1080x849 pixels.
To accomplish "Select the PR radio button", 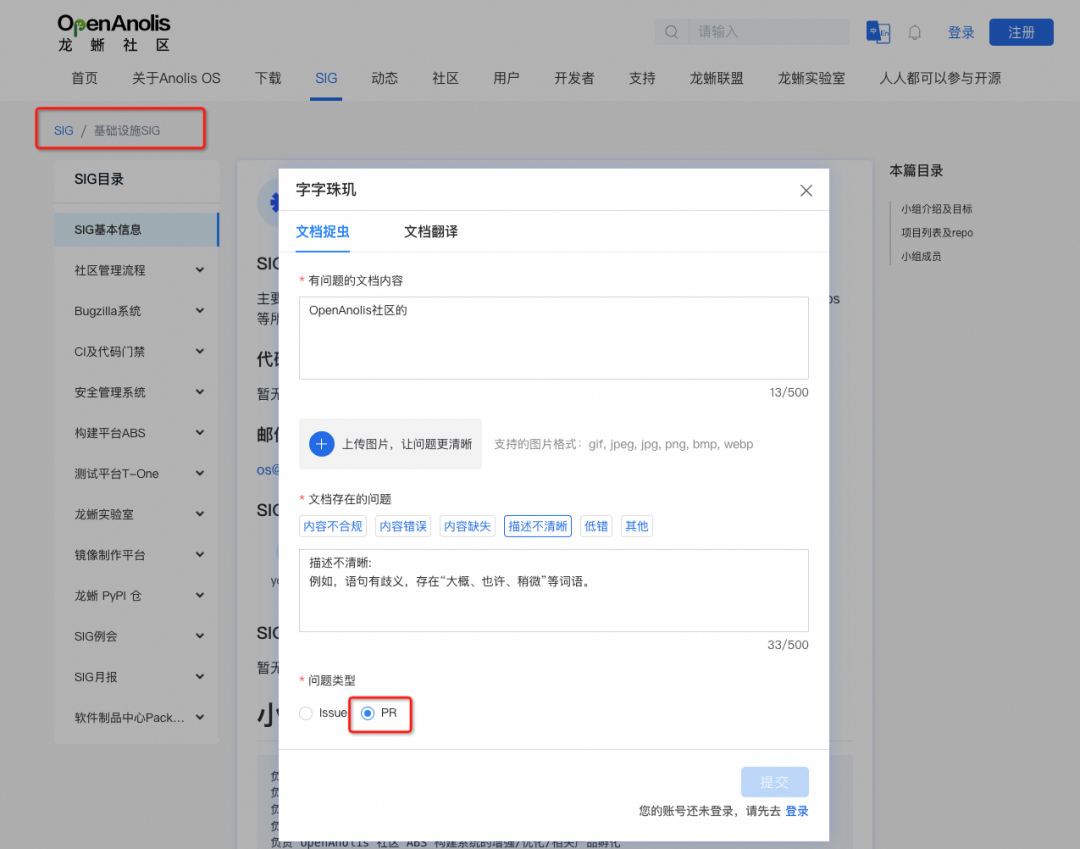I will (x=368, y=713).
